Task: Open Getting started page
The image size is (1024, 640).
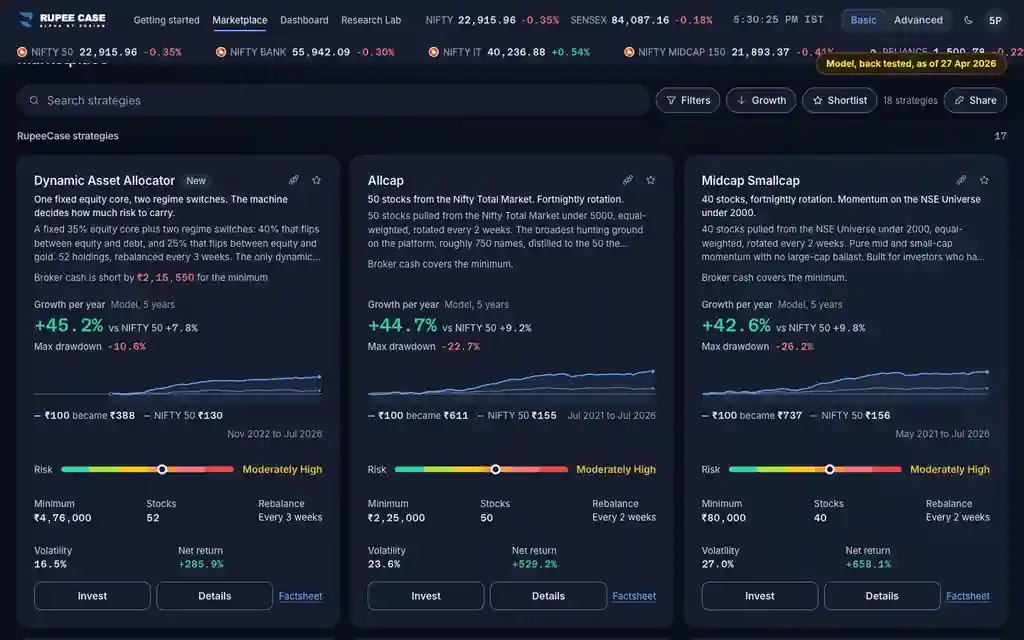Action: pyautogui.click(x=167, y=20)
